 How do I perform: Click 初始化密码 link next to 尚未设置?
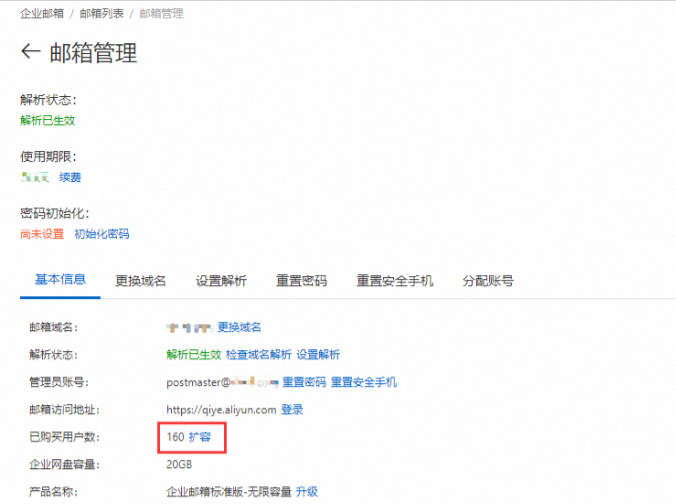pos(101,234)
